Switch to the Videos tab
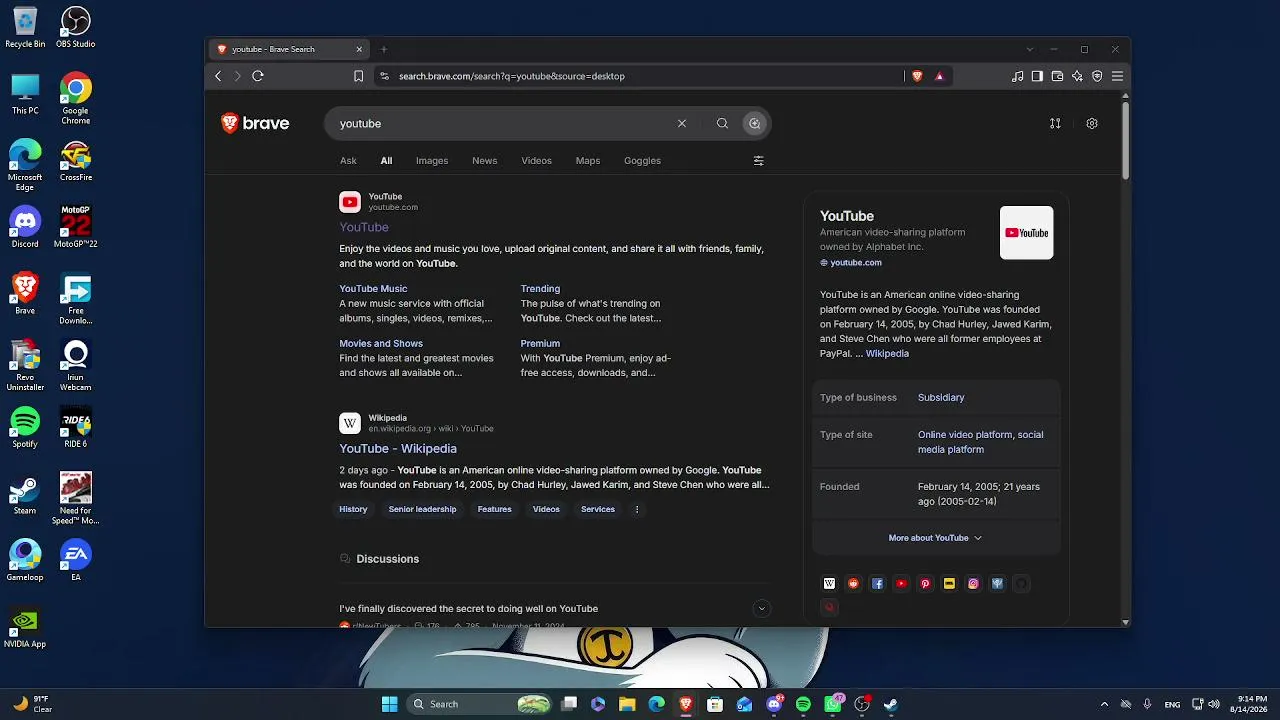 pyautogui.click(x=536, y=161)
